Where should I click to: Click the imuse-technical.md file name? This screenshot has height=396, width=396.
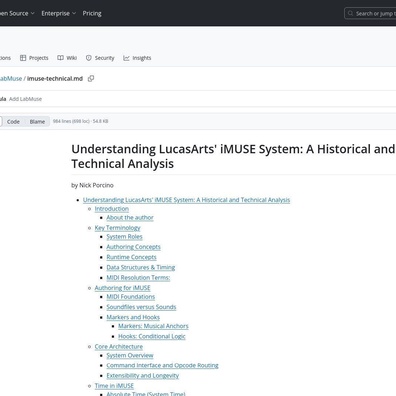pyautogui.click(x=55, y=79)
